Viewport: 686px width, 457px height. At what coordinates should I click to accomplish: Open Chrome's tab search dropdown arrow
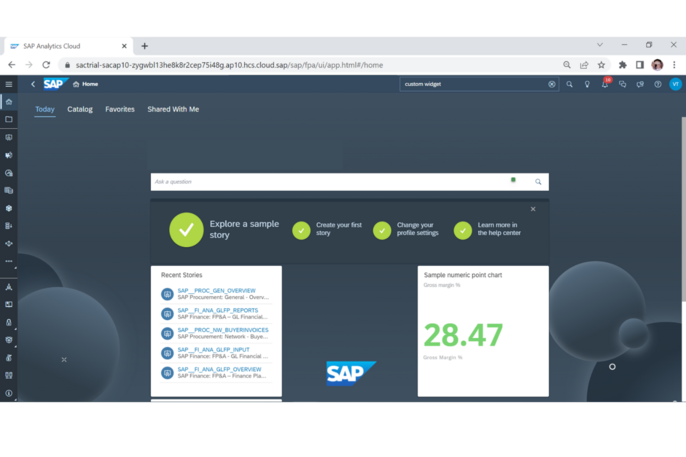click(x=599, y=45)
